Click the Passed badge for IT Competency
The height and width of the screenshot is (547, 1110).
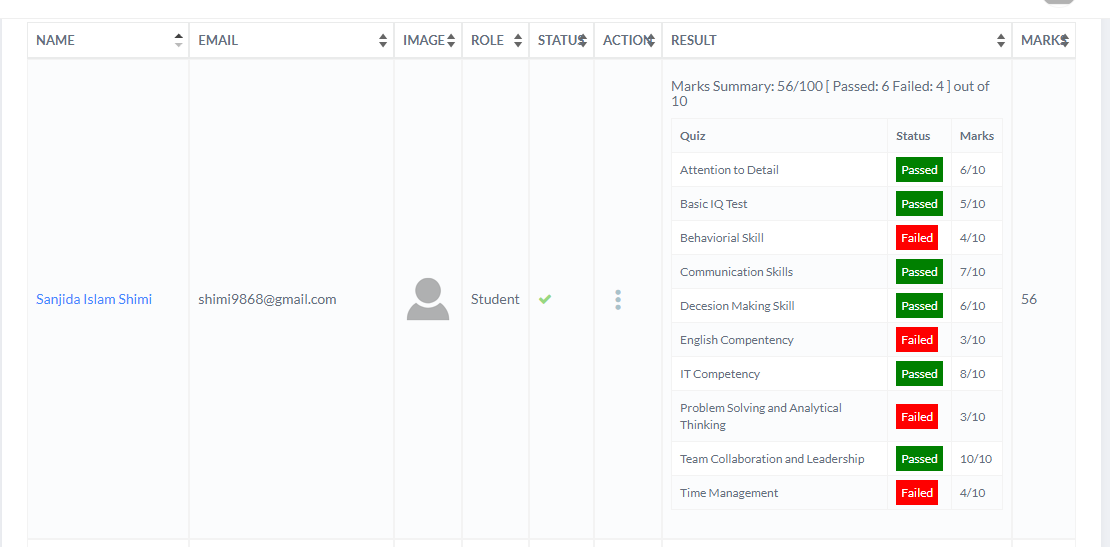919,374
